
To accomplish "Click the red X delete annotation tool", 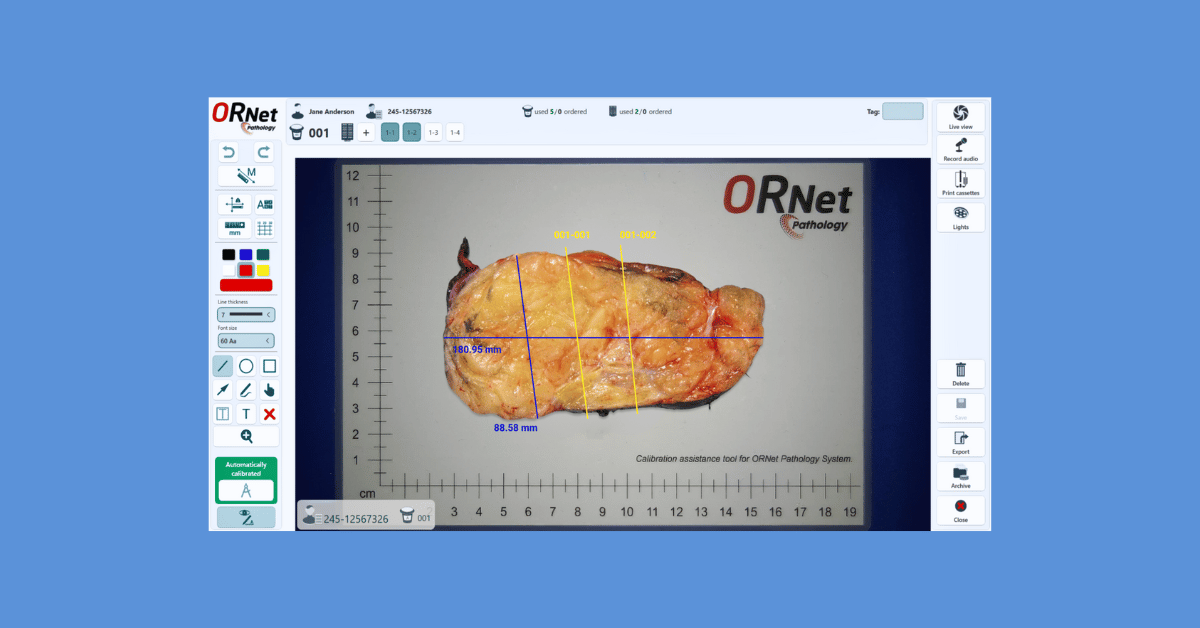I will click(269, 414).
